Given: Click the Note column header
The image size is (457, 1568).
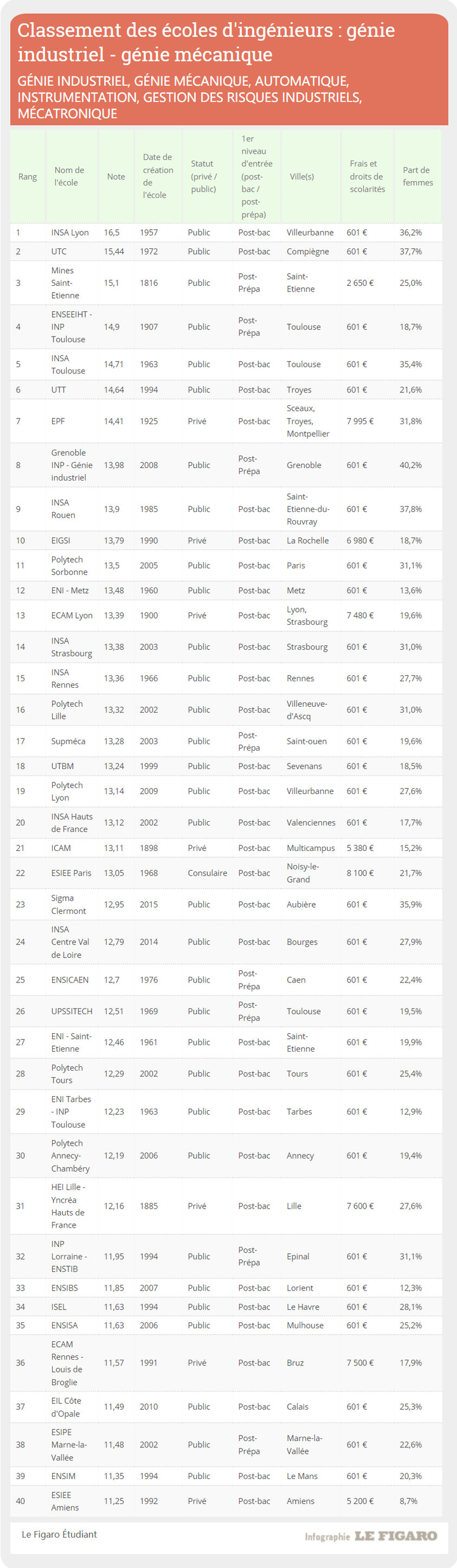Looking at the screenshot, I should tap(116, 177).
